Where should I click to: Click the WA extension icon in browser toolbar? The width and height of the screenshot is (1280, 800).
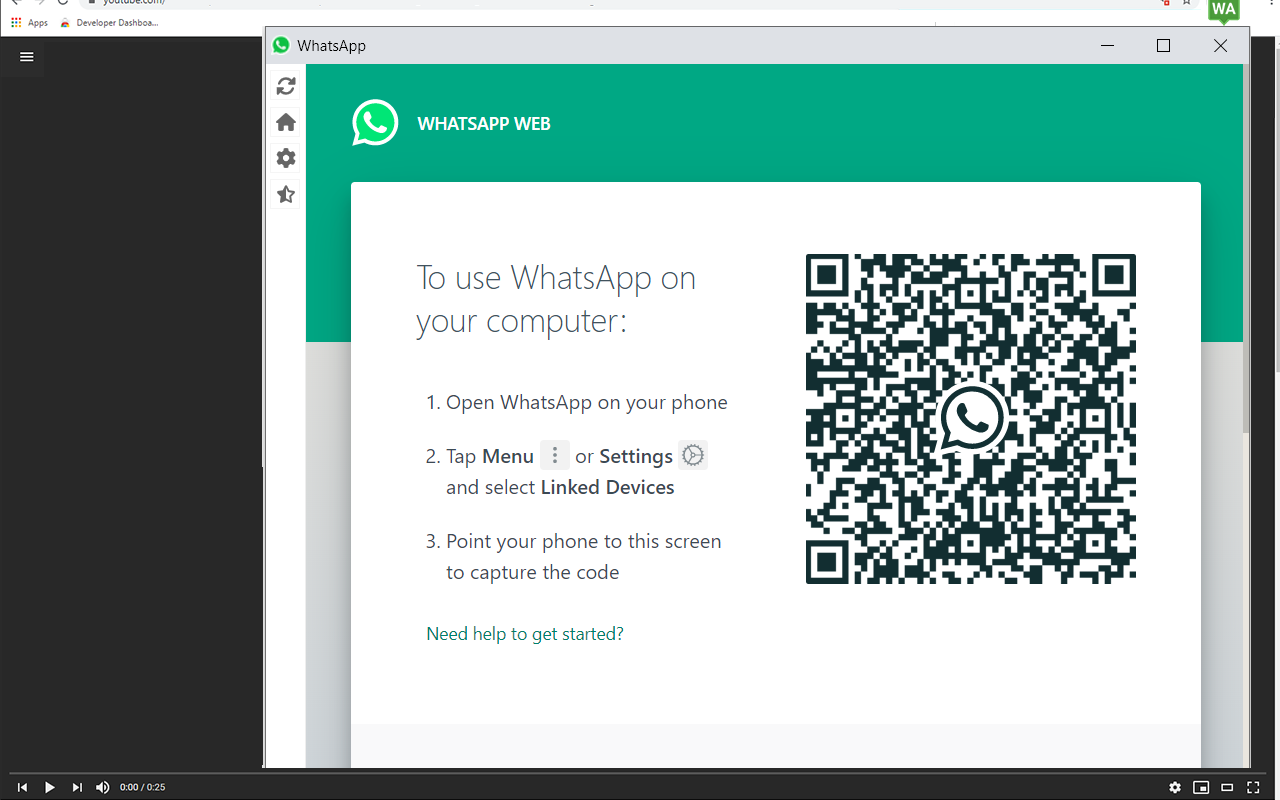coord(1224,11)
